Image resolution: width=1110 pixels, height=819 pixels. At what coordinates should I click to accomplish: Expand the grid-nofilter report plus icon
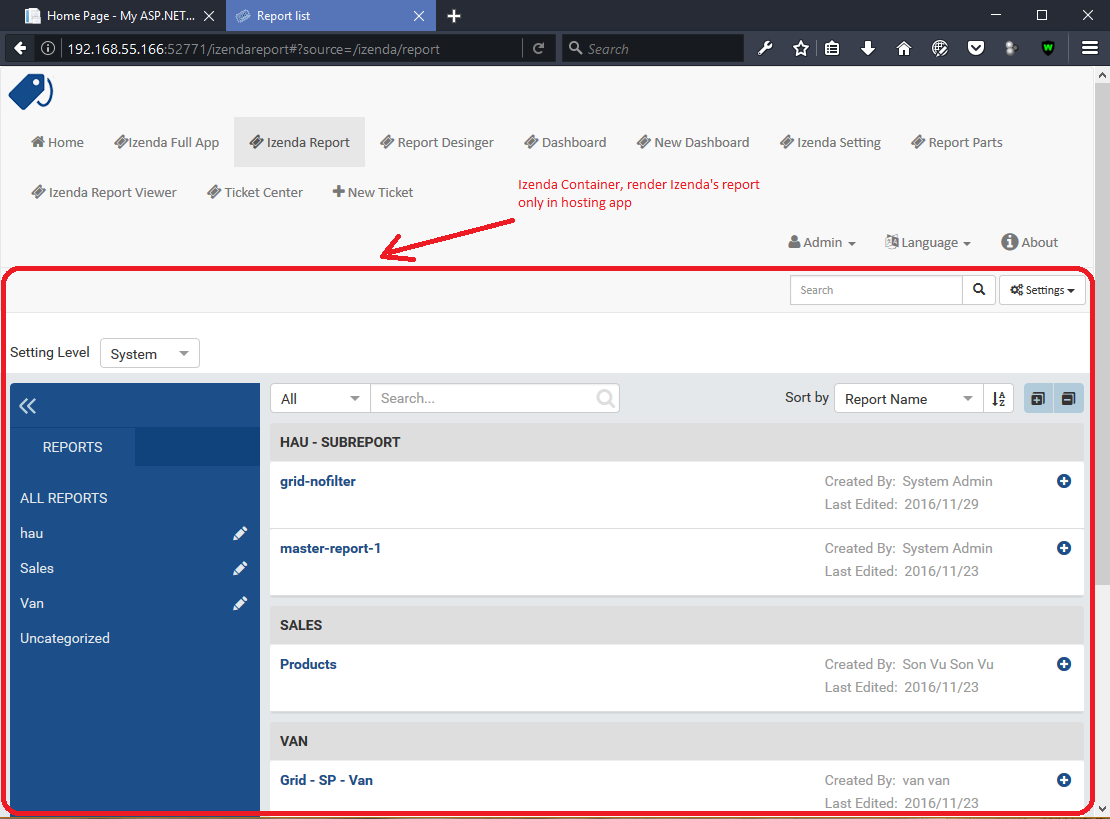click(1063, 481)
